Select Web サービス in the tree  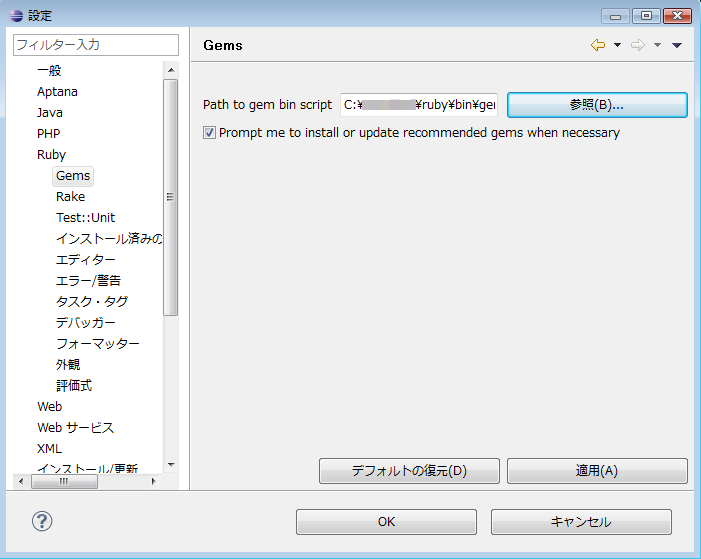point(76,428)
